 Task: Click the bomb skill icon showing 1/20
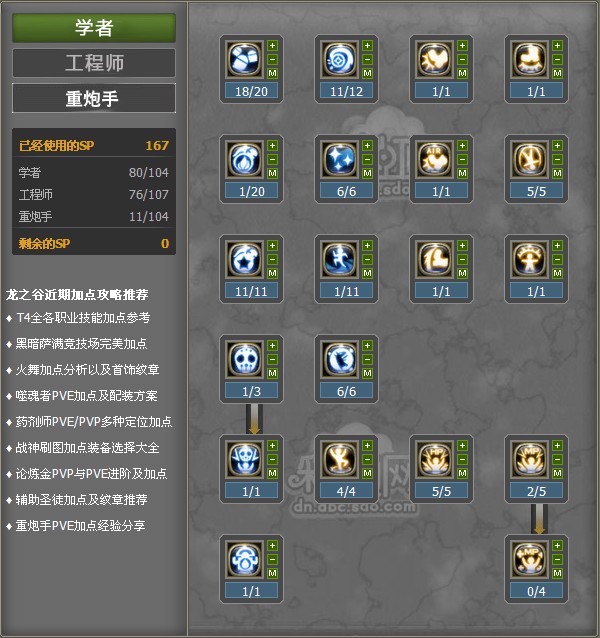(244, 159)
